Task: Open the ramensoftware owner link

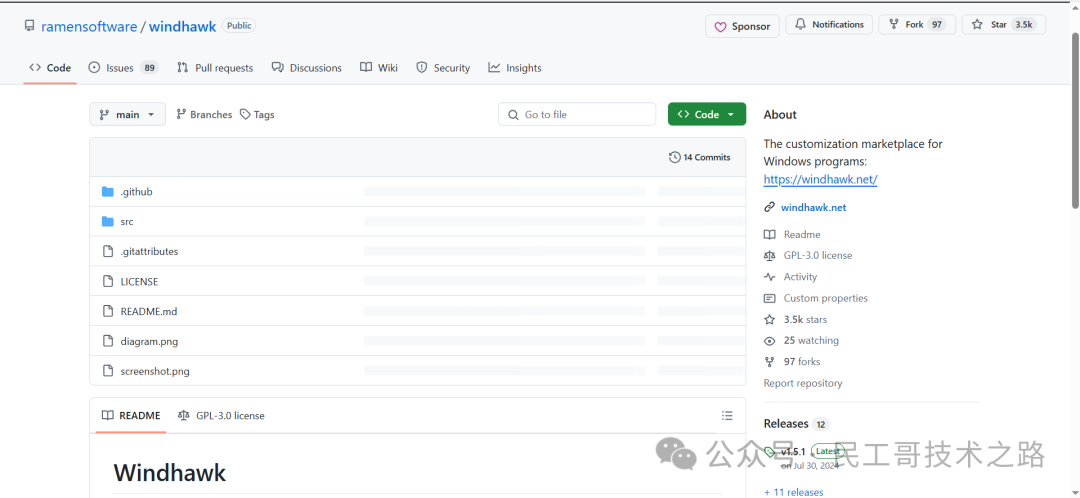Action: pyautogui.click(x=89, y=27)
